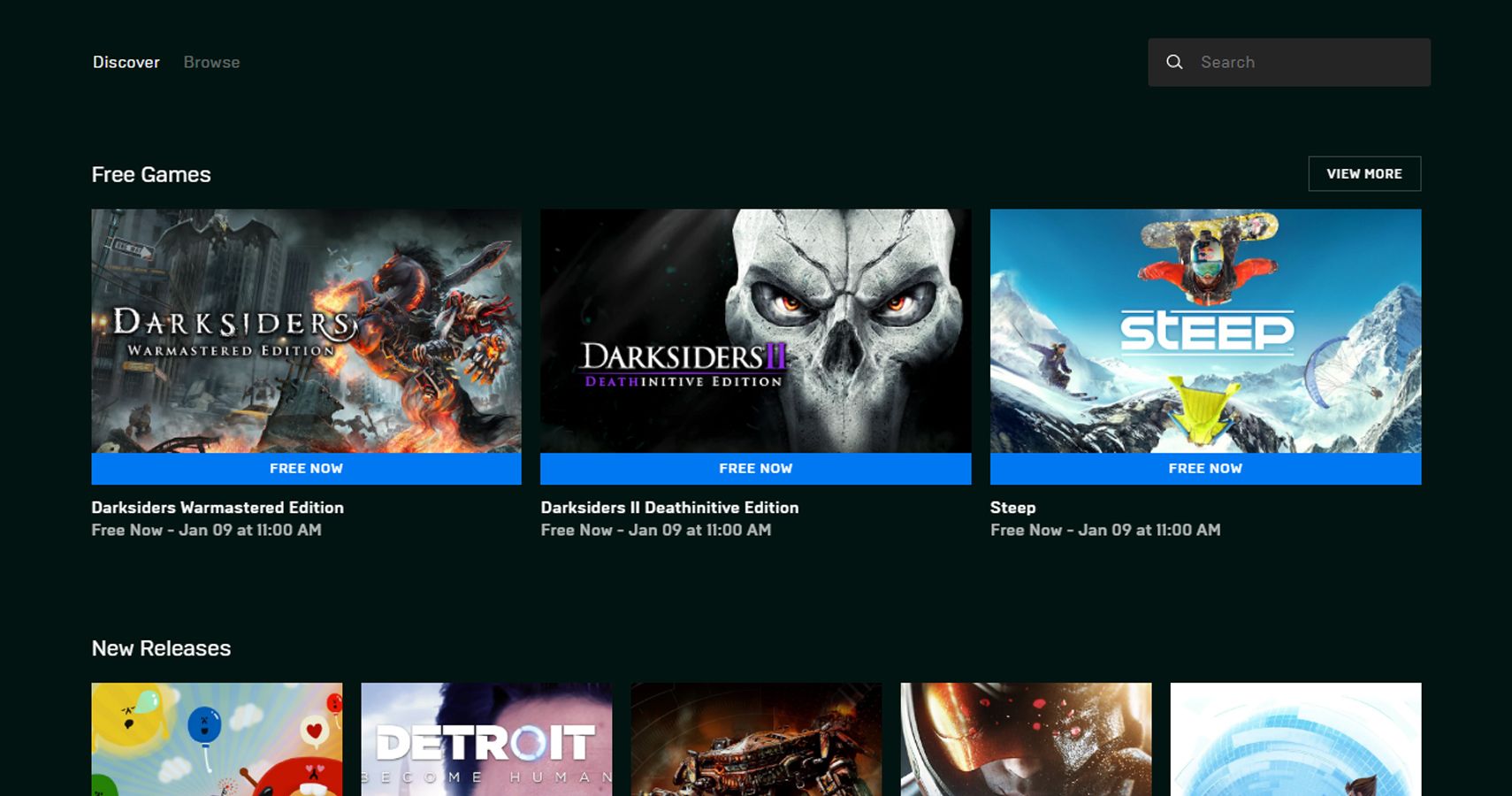Click Darksiders Warmastered's Free Now date text
This screenshot has height=796, width=1512.
pos(206,530)
